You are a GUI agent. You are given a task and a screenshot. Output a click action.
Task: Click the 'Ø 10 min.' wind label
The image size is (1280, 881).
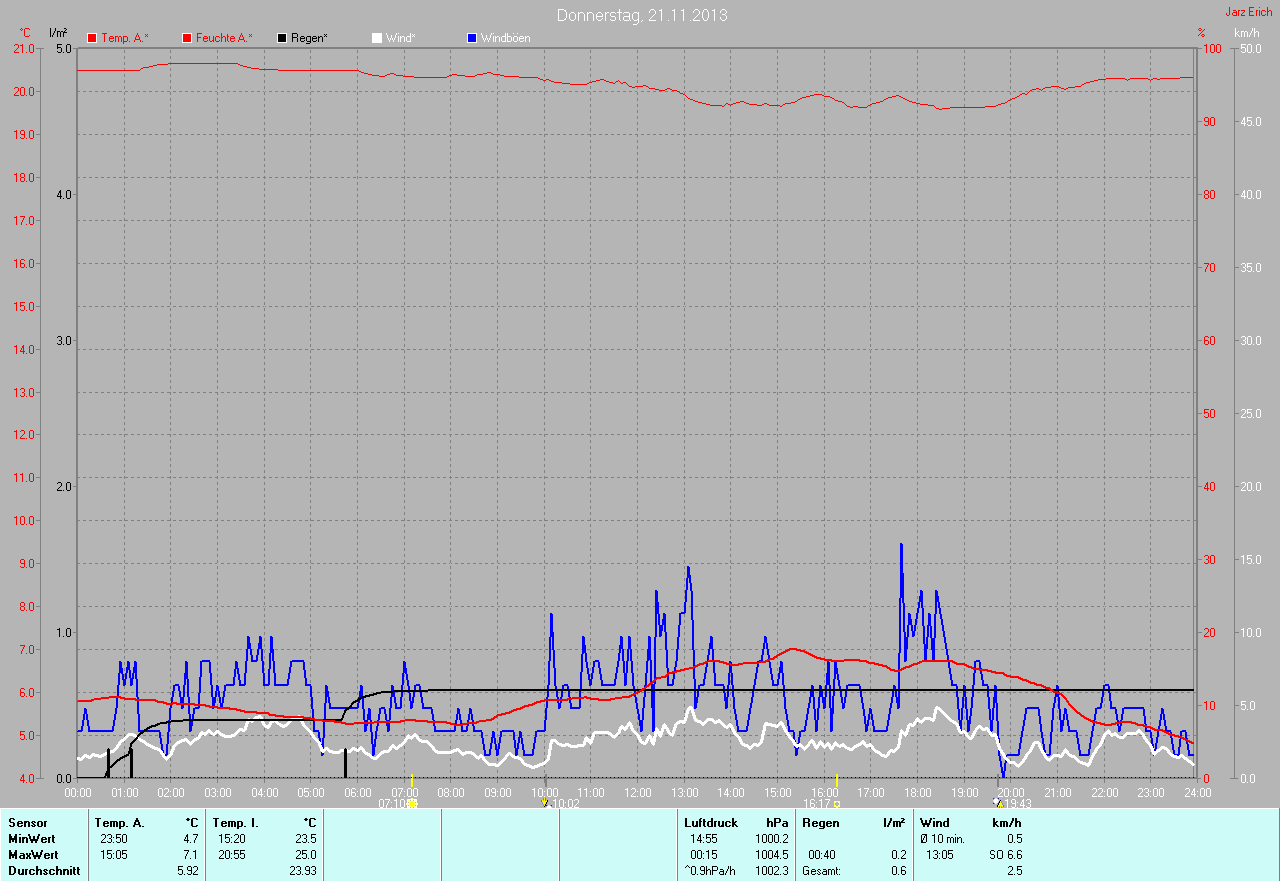[x=943, y=839]
